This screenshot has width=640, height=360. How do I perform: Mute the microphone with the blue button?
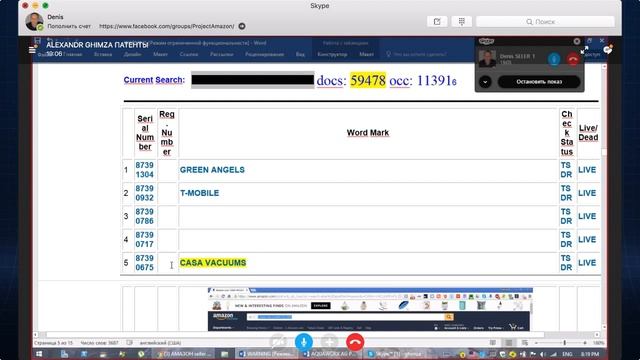coord(304,342)
